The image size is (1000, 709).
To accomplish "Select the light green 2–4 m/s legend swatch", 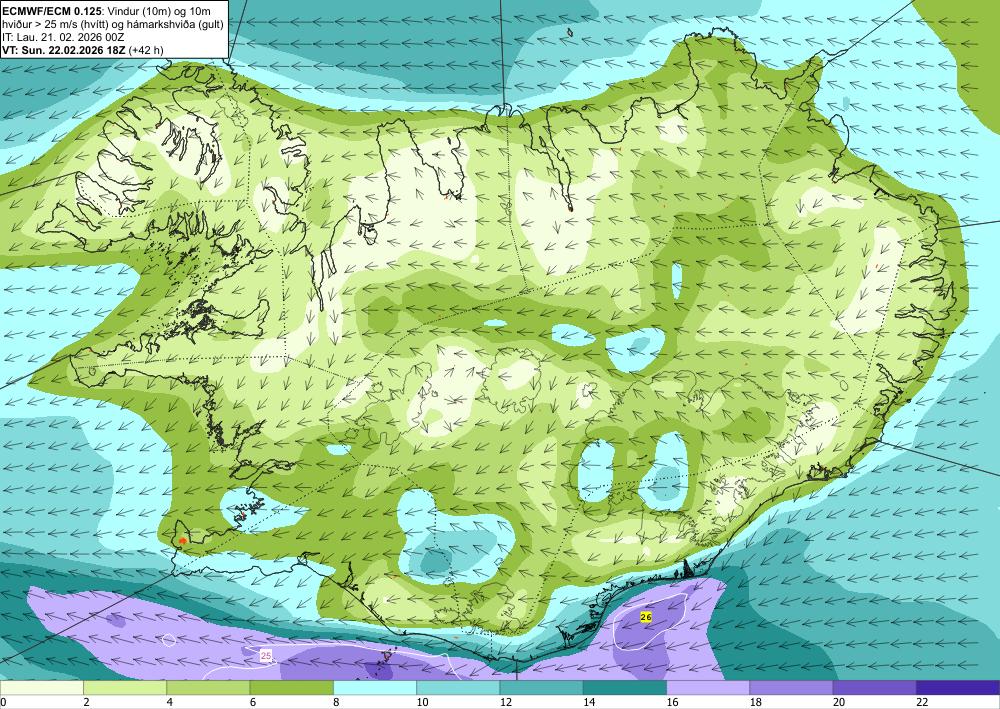I will click(x=125, y=687).
